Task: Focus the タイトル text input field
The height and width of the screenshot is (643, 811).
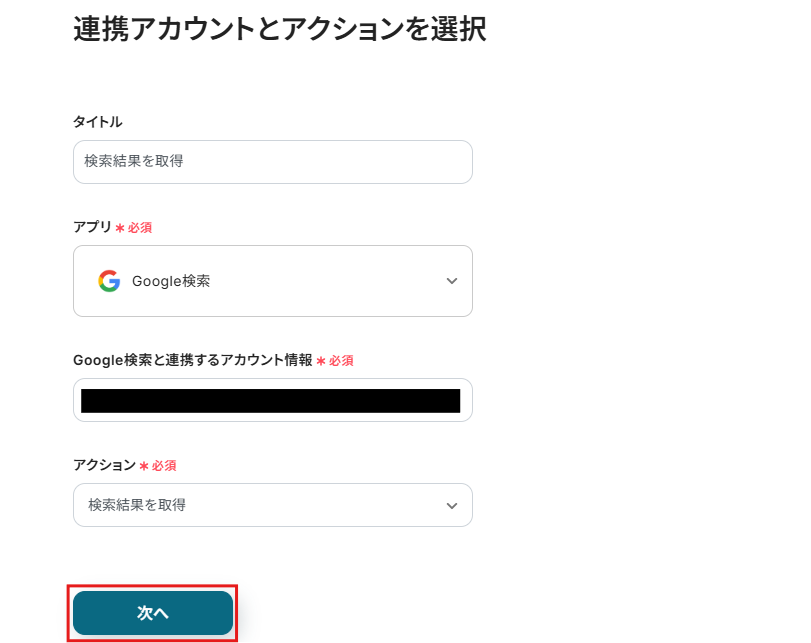Action: [x=272, y=161]
